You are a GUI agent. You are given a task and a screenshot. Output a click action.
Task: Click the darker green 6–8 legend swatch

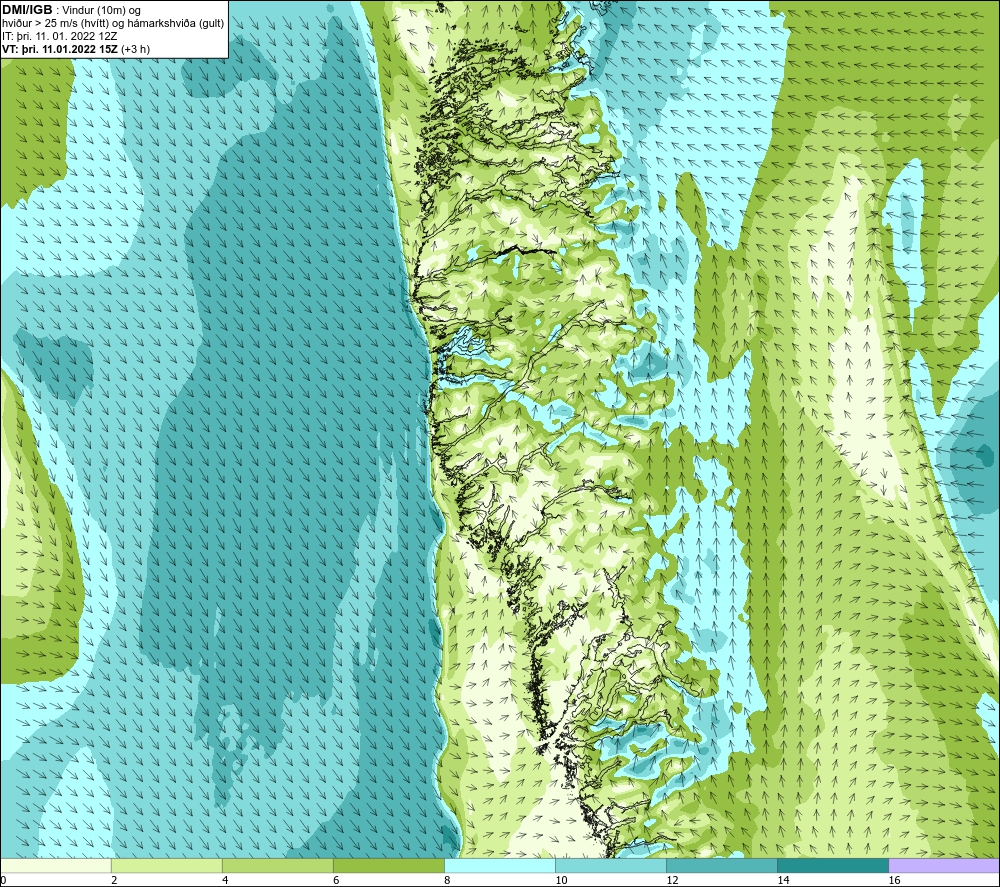pyautogui.click(x=389, y=865)
